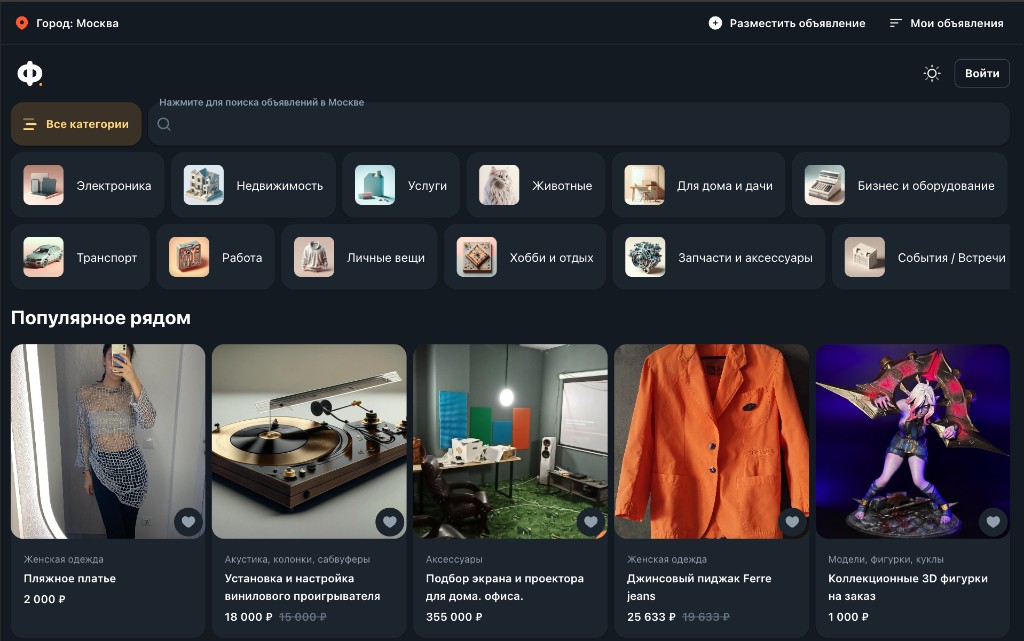Open the События / Встречи category
This screenshot has height=641, width=1024.
coord(921,257)
